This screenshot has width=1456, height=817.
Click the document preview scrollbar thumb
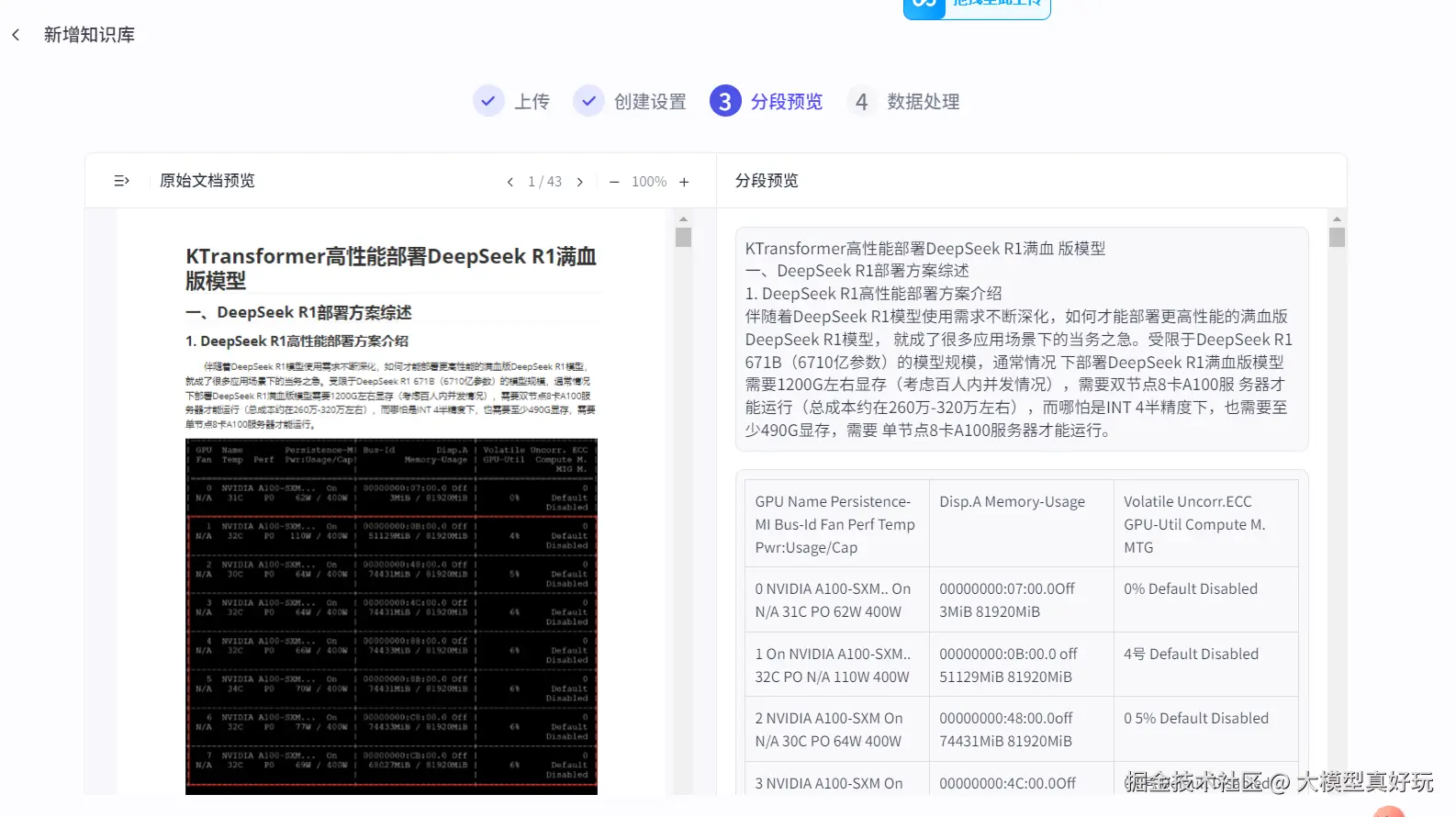[x=683, y=238]
